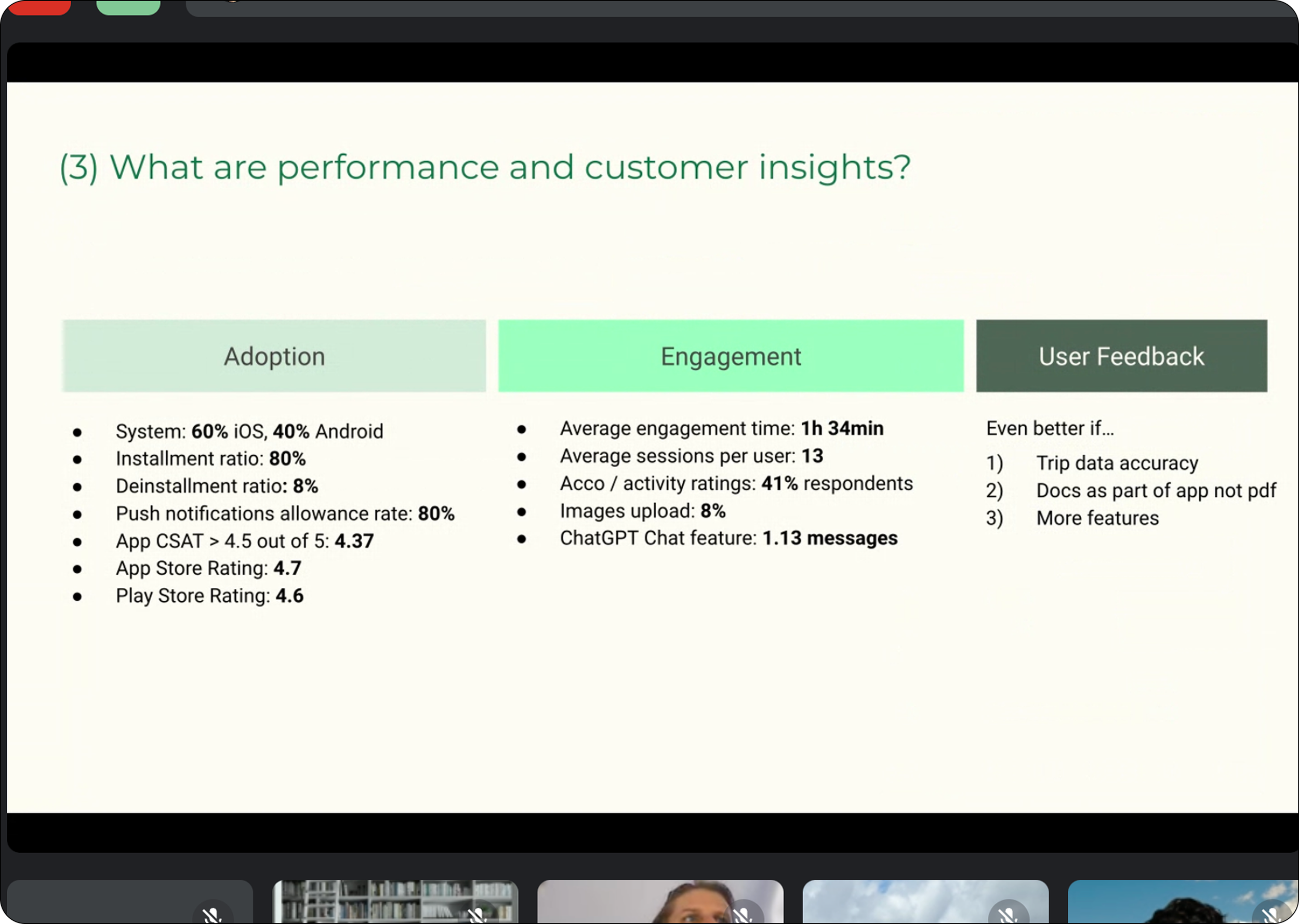Viewport: 1299px width, 924px height.
Task: Click the 'System: 60% iOS, 40% Android' line
Action: [x=249, y=431]
